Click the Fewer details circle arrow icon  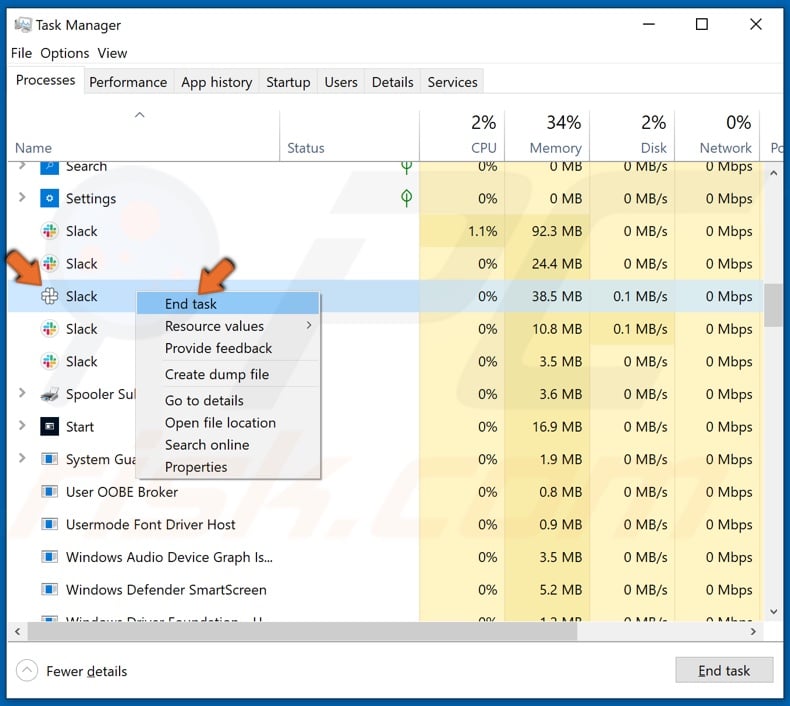27,671
